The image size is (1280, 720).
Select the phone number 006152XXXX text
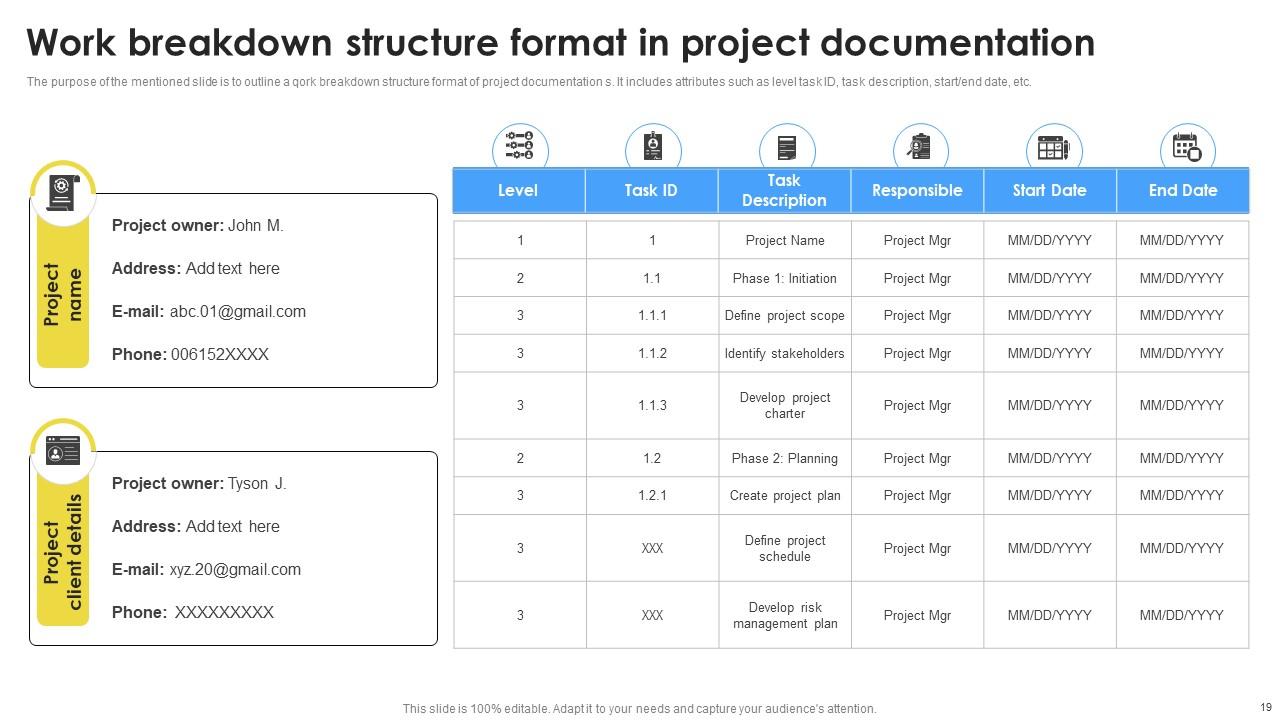220,354
